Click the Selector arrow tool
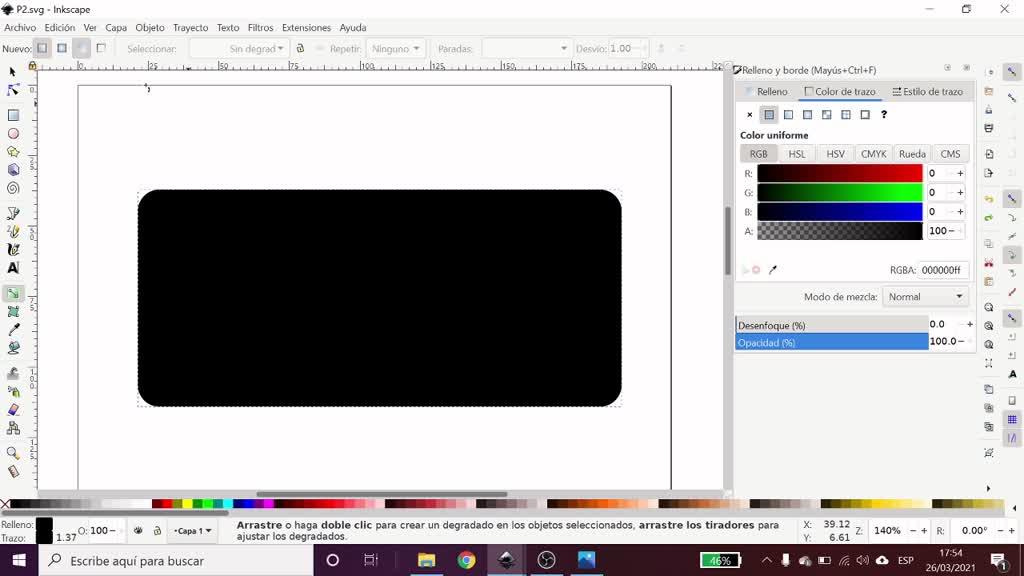 pyautogui.click(x=13, y=72)
